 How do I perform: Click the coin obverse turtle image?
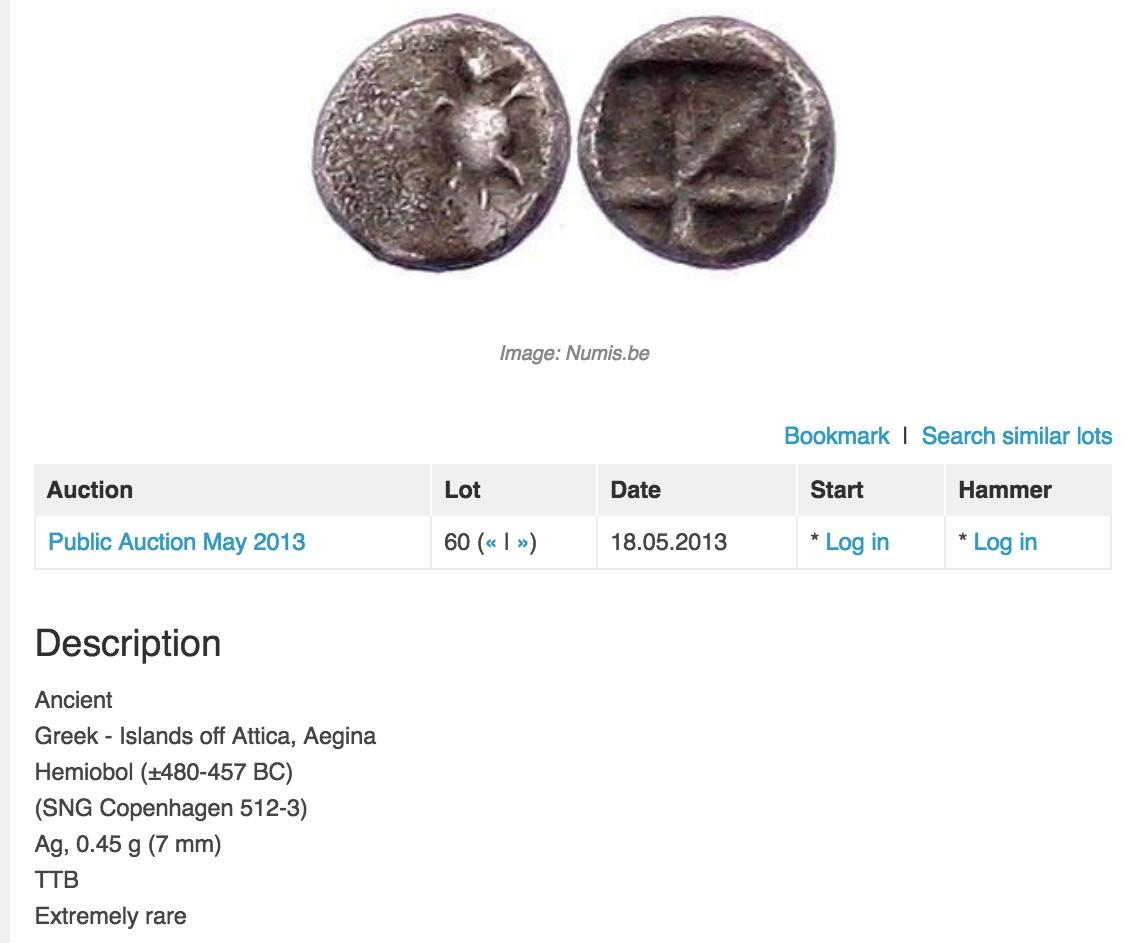pos(443,145)
